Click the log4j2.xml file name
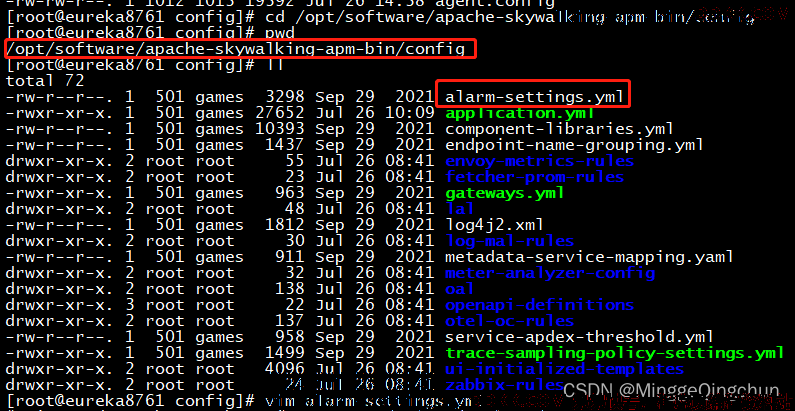Viewport: 795px width, 411px height. [494, 225]
